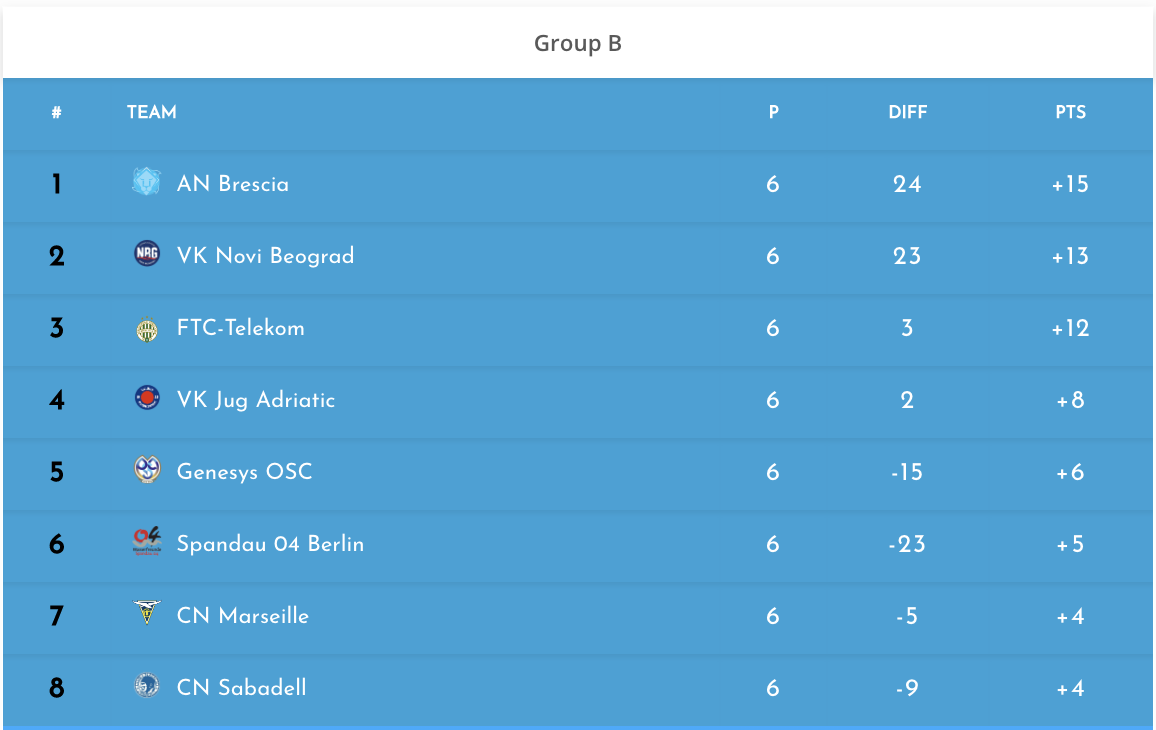Select the FTC-Telekom green club badge
This screenshot has width=1156, height=730.
pos(147,329)
